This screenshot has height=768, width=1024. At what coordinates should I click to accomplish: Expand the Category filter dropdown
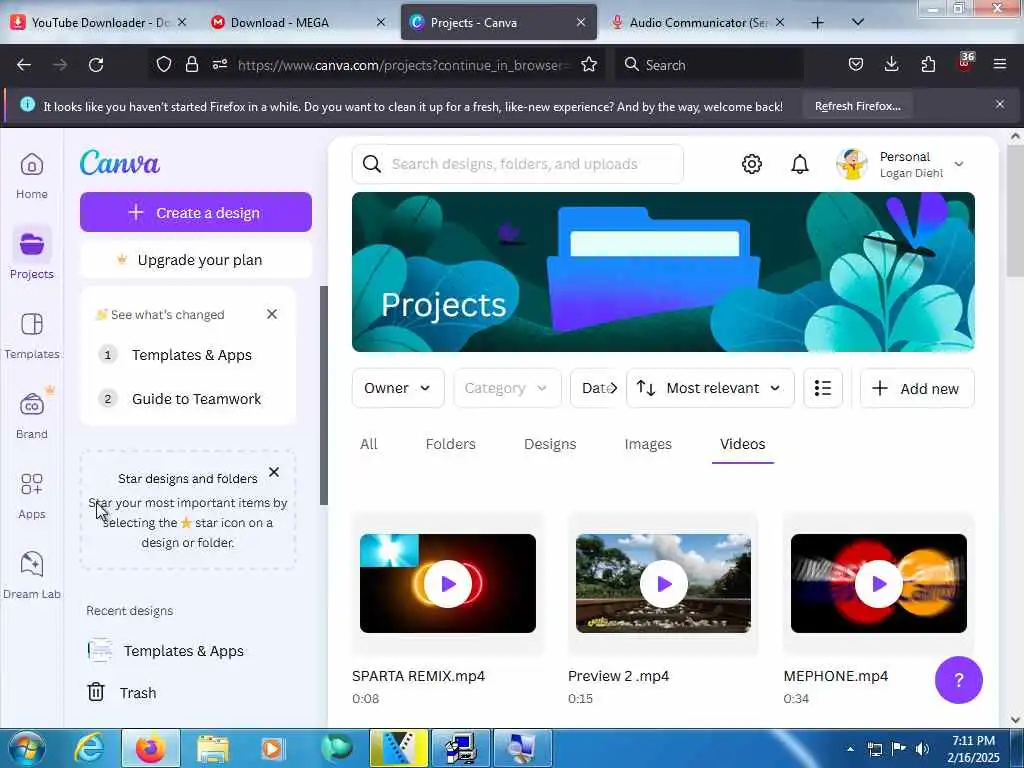click(507, 388)
